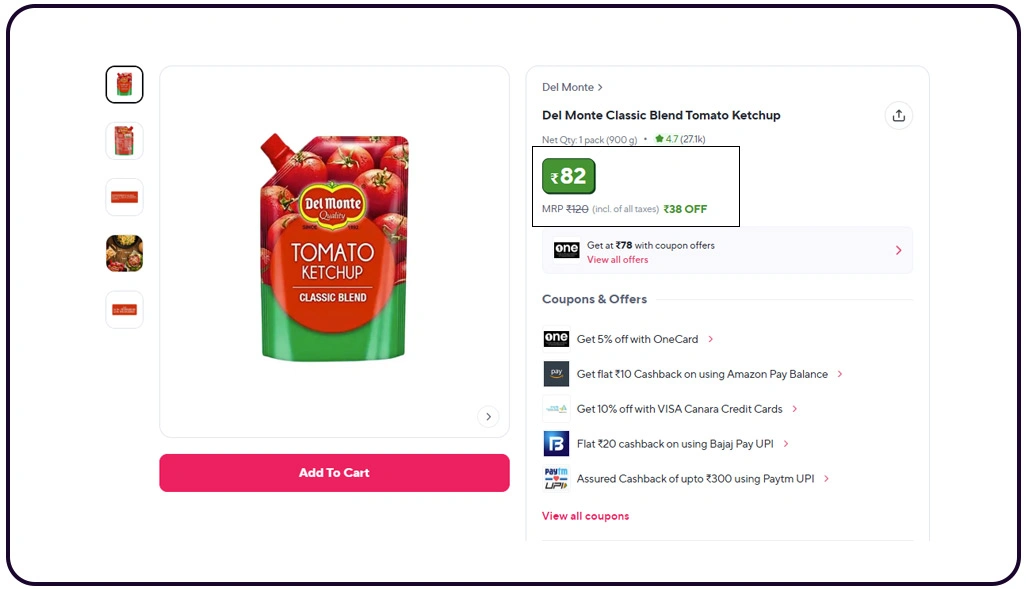Click the green star rating 4.7
1026x589 pixels.
pyautogui.click(x=680, y=139)
